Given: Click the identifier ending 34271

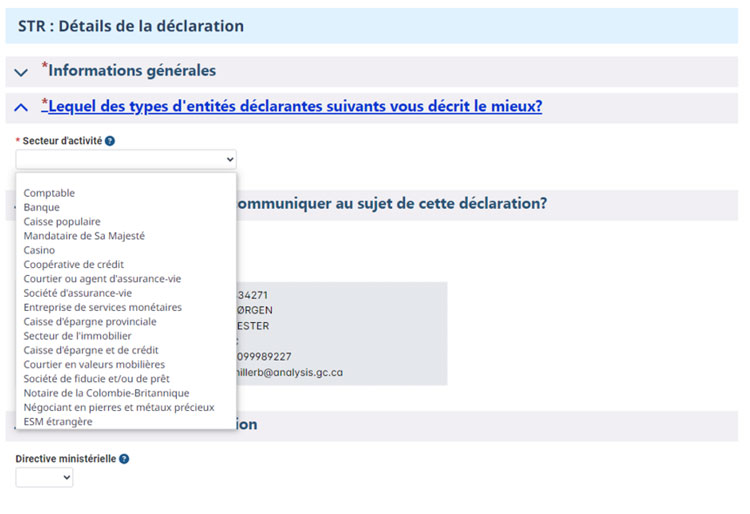Looking at the screenshot, I should [x=253, y=295].
